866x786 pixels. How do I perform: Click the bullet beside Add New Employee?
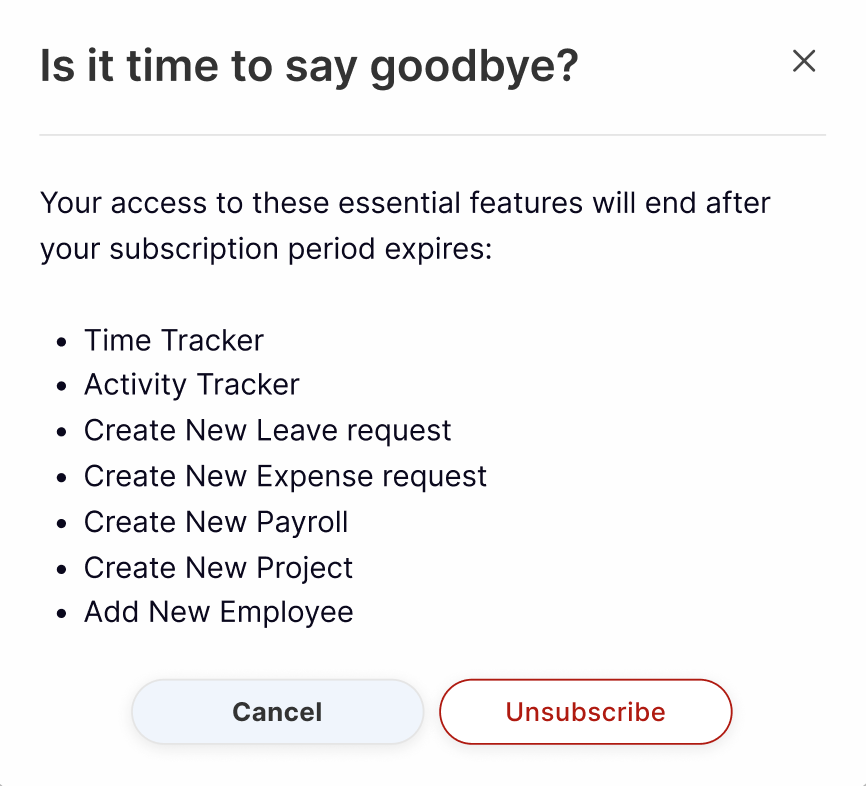[x=63, y=614]
